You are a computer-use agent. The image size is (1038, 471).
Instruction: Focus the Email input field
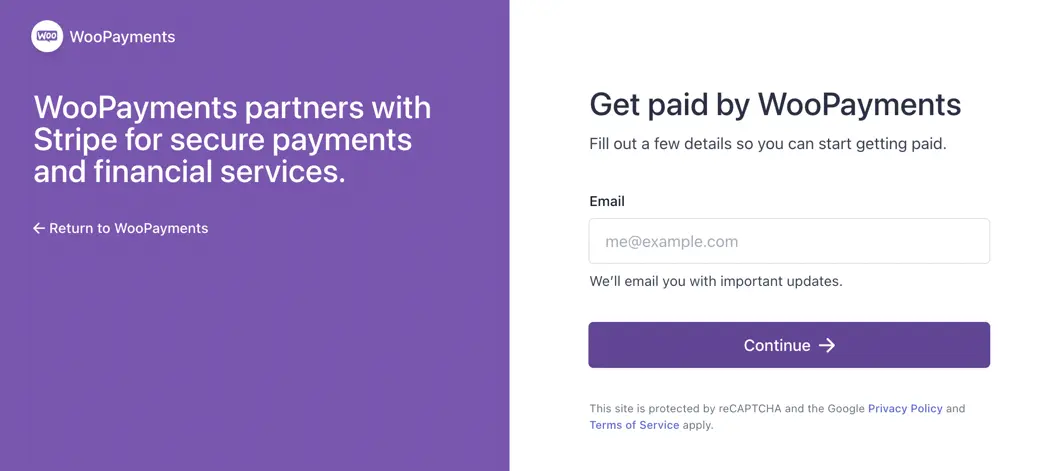789,241
